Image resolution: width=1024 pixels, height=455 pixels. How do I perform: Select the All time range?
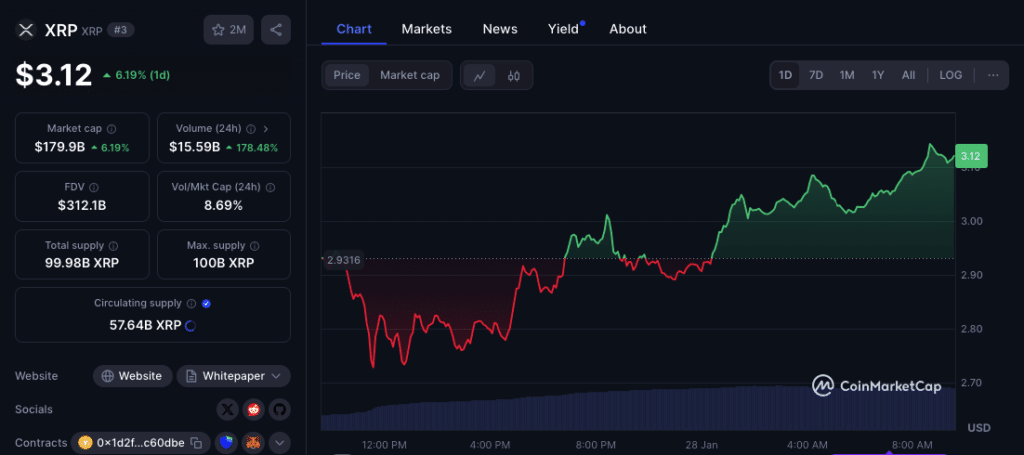click(908, 75)
